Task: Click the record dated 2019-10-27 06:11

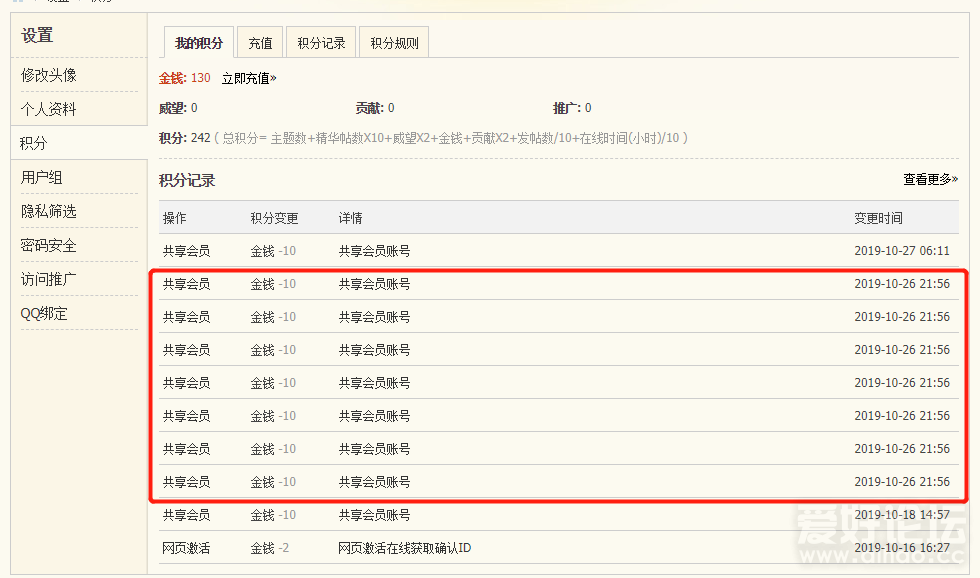Action: click(901, 251)
